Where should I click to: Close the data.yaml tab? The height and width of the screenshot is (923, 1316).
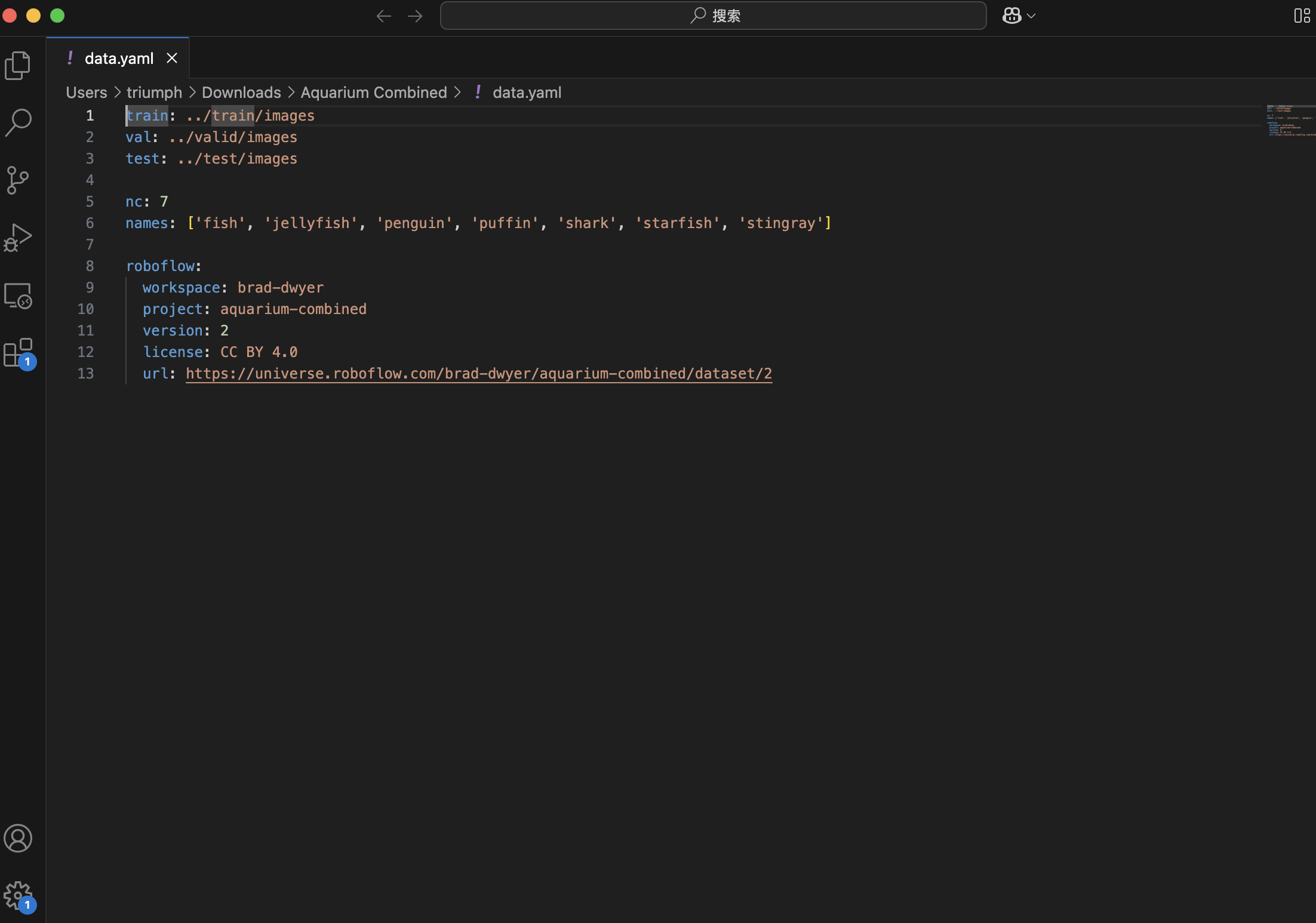[172, 58]
